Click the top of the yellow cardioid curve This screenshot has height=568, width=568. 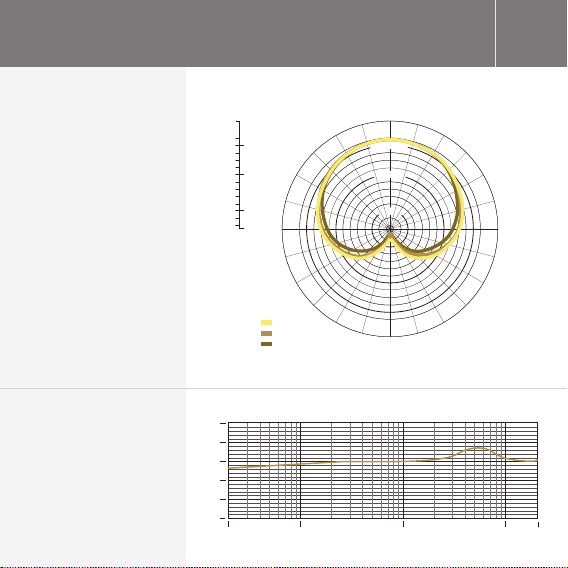[x=390, y=140]
